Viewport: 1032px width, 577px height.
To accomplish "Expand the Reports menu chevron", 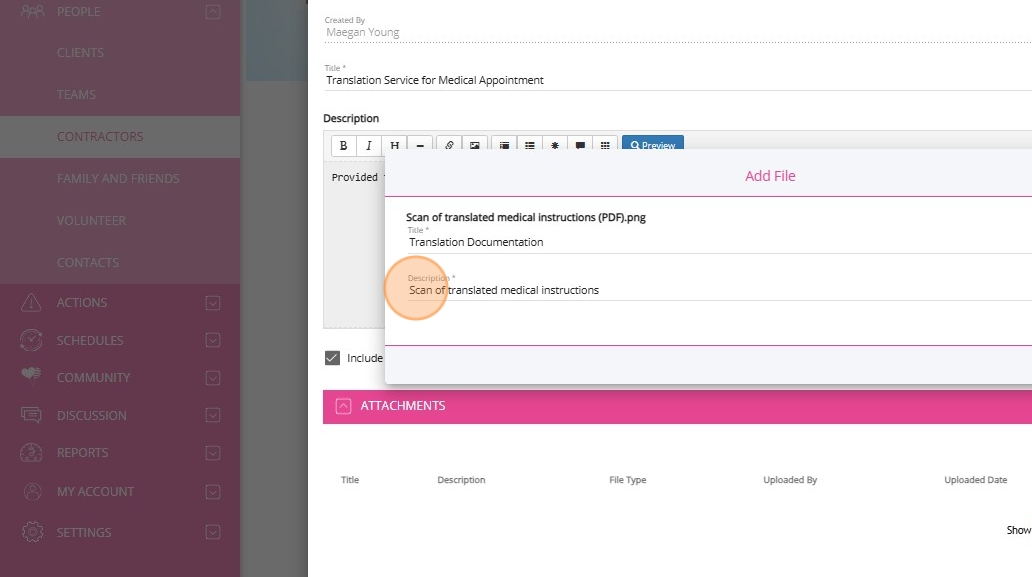I will click(213, 453).
